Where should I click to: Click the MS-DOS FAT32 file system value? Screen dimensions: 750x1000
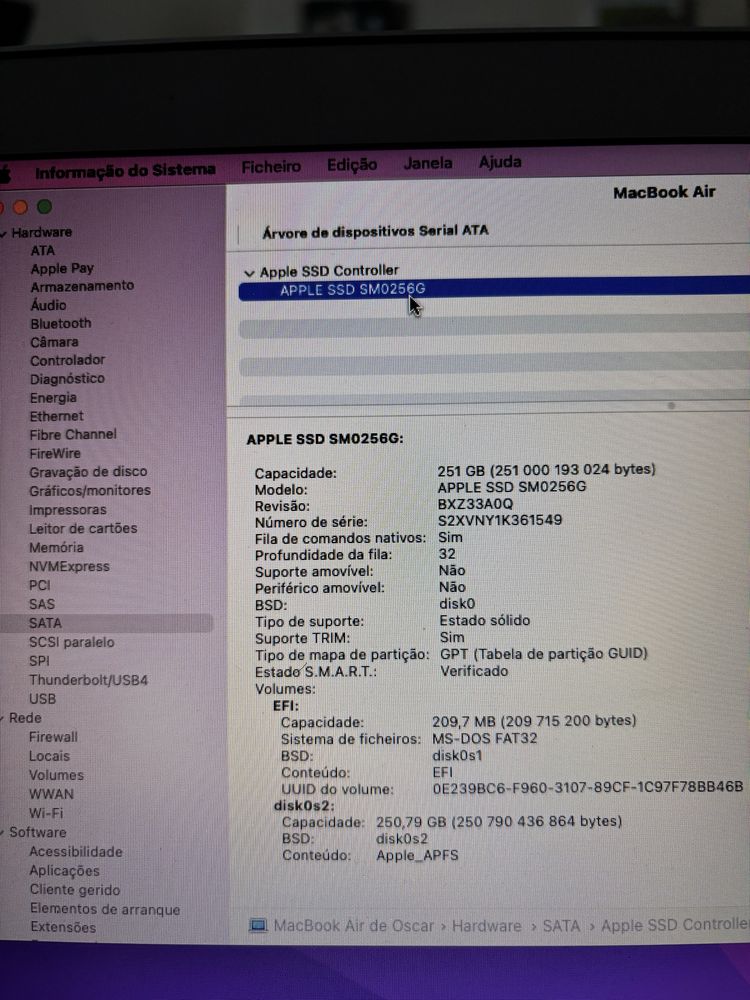tap(485, 739)
